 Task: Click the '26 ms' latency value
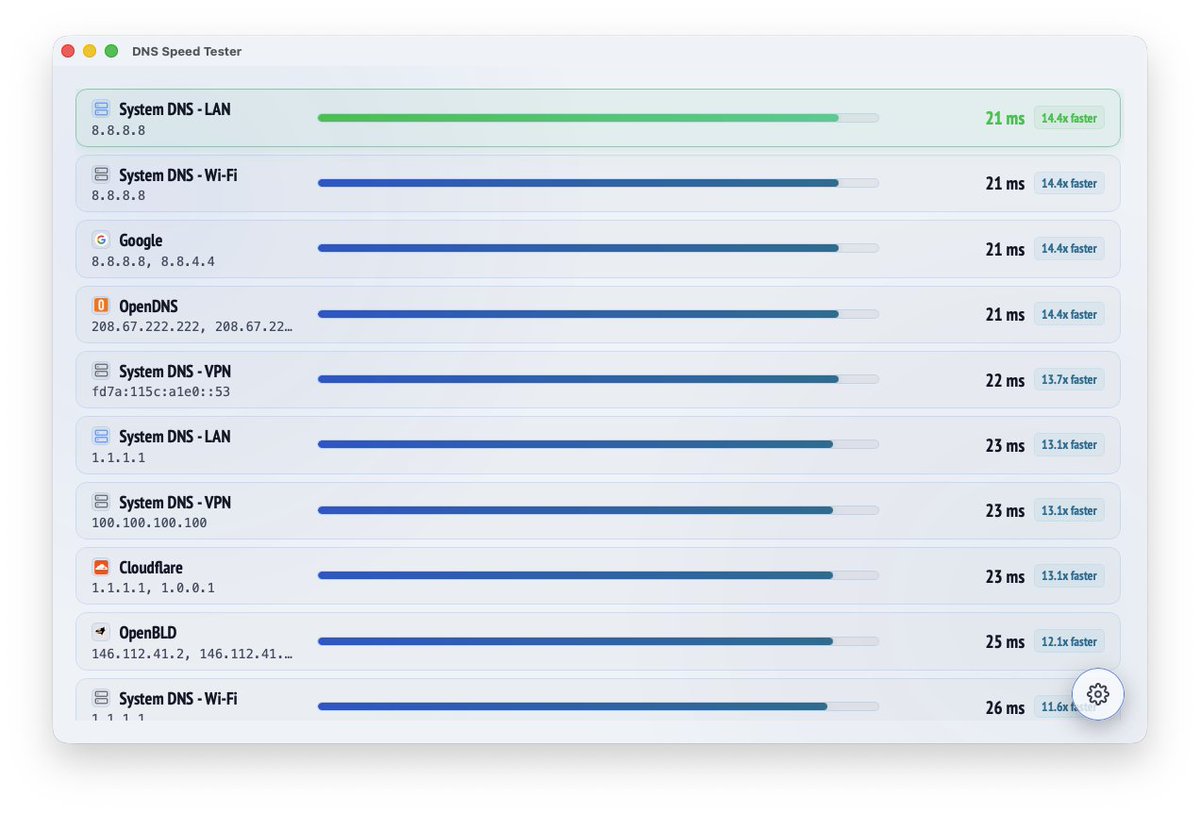tap(1005, 707)
